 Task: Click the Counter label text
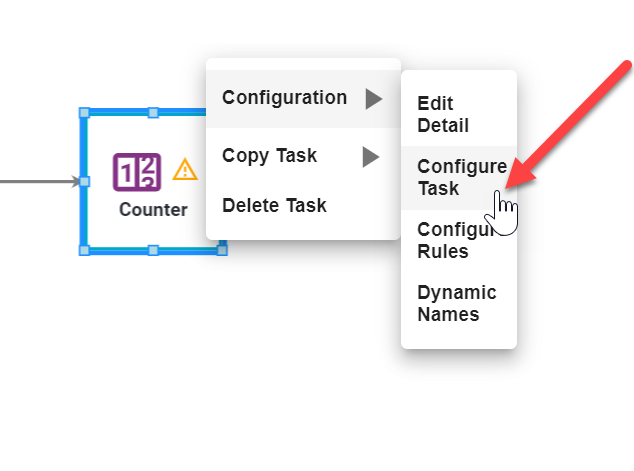[153, 210]
